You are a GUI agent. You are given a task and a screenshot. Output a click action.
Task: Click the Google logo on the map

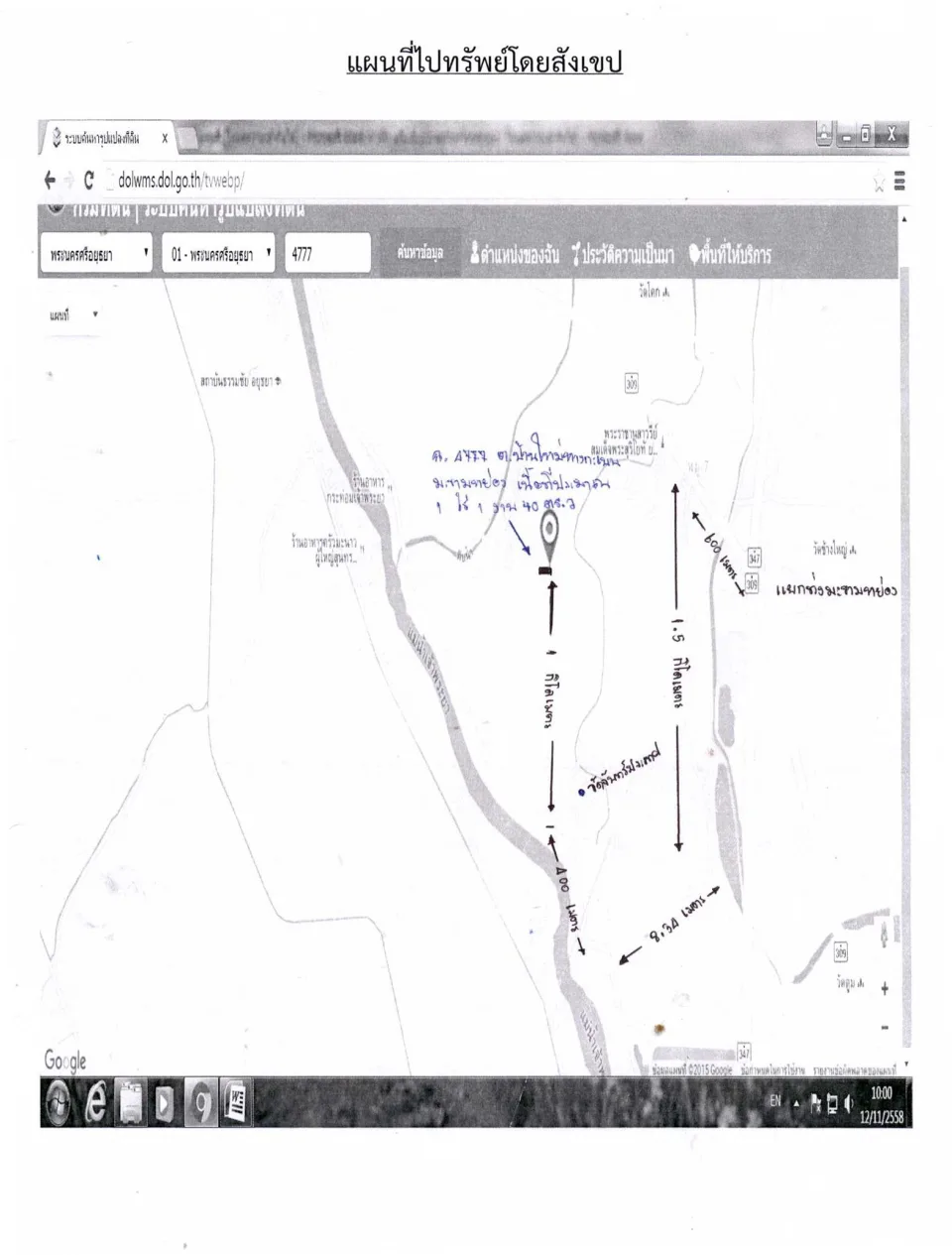[65, 1061]
